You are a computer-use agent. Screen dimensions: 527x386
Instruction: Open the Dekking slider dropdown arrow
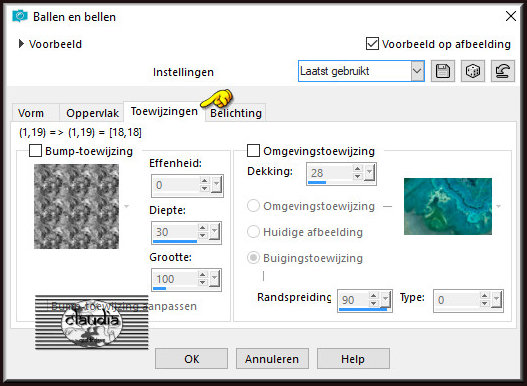369,172
